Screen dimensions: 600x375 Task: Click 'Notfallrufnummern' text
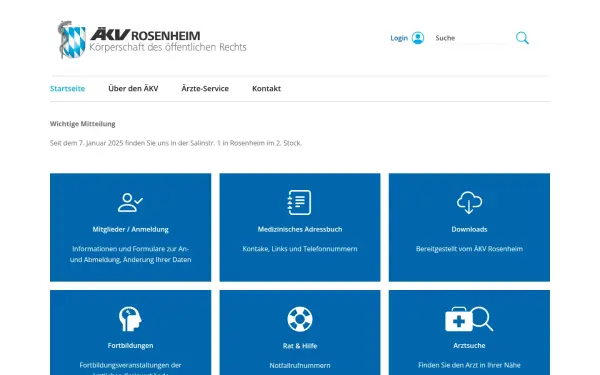[x=300, y=365]
